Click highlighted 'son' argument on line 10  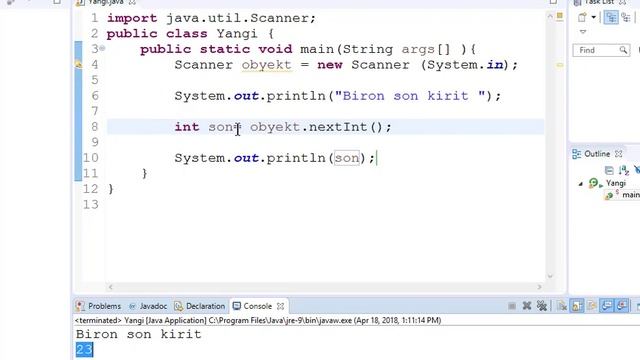[347, 158]
